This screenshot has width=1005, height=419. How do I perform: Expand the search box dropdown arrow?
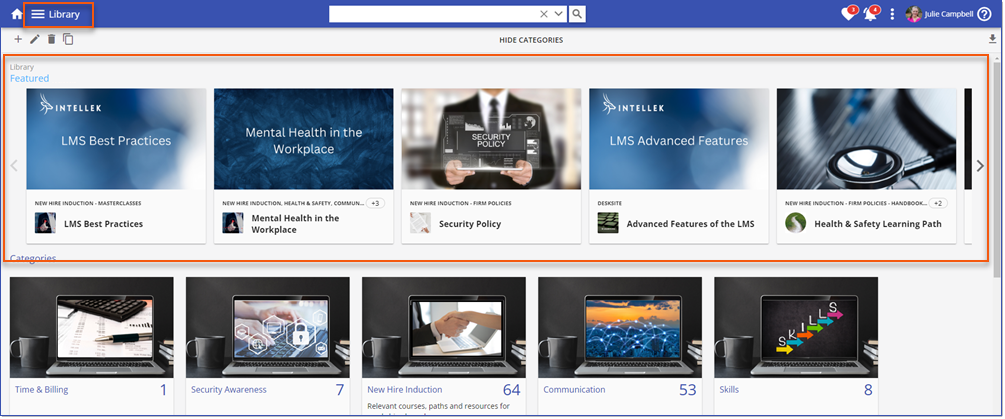[x=558, y=14]
